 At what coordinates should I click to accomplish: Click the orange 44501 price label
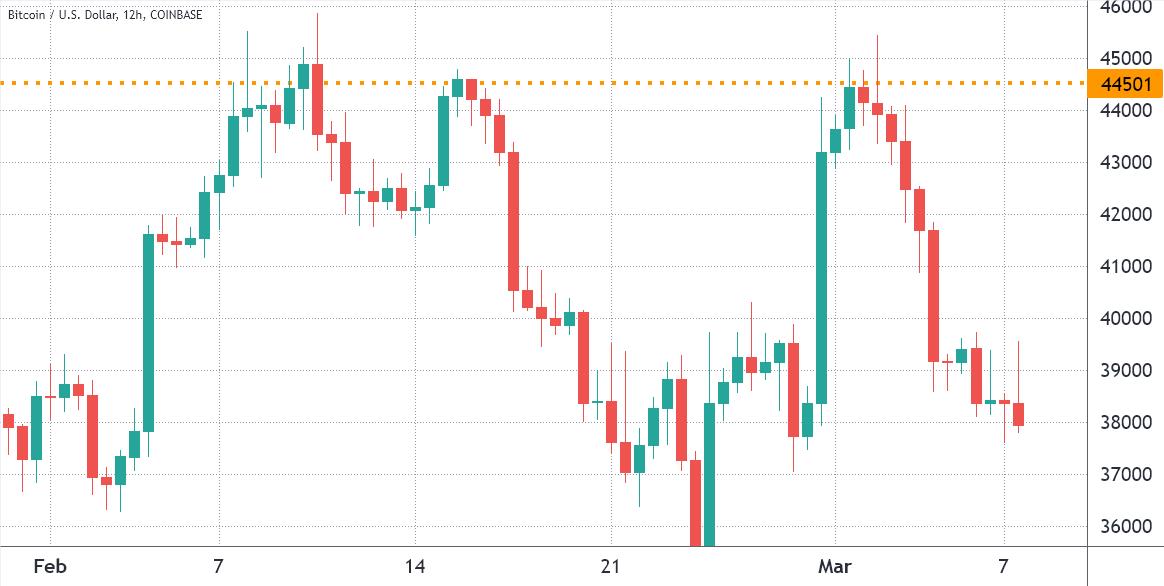[x=1125, y=85]
